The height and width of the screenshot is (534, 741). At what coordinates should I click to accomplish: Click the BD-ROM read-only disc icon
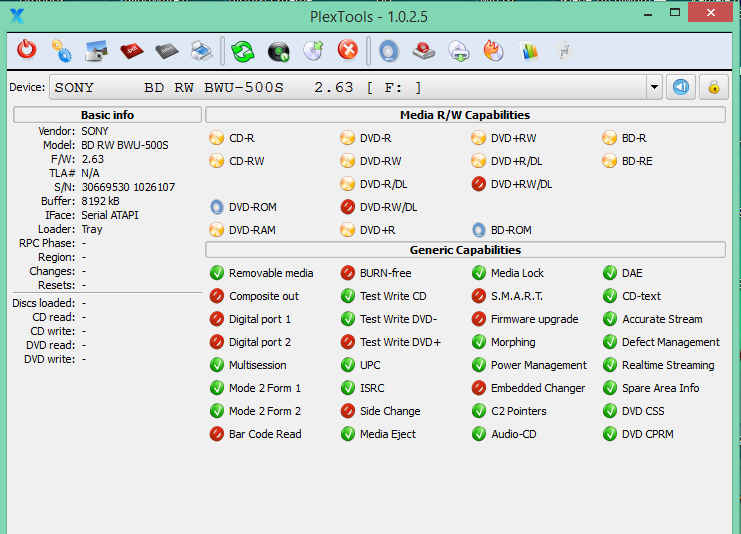[x=479, y=230]
